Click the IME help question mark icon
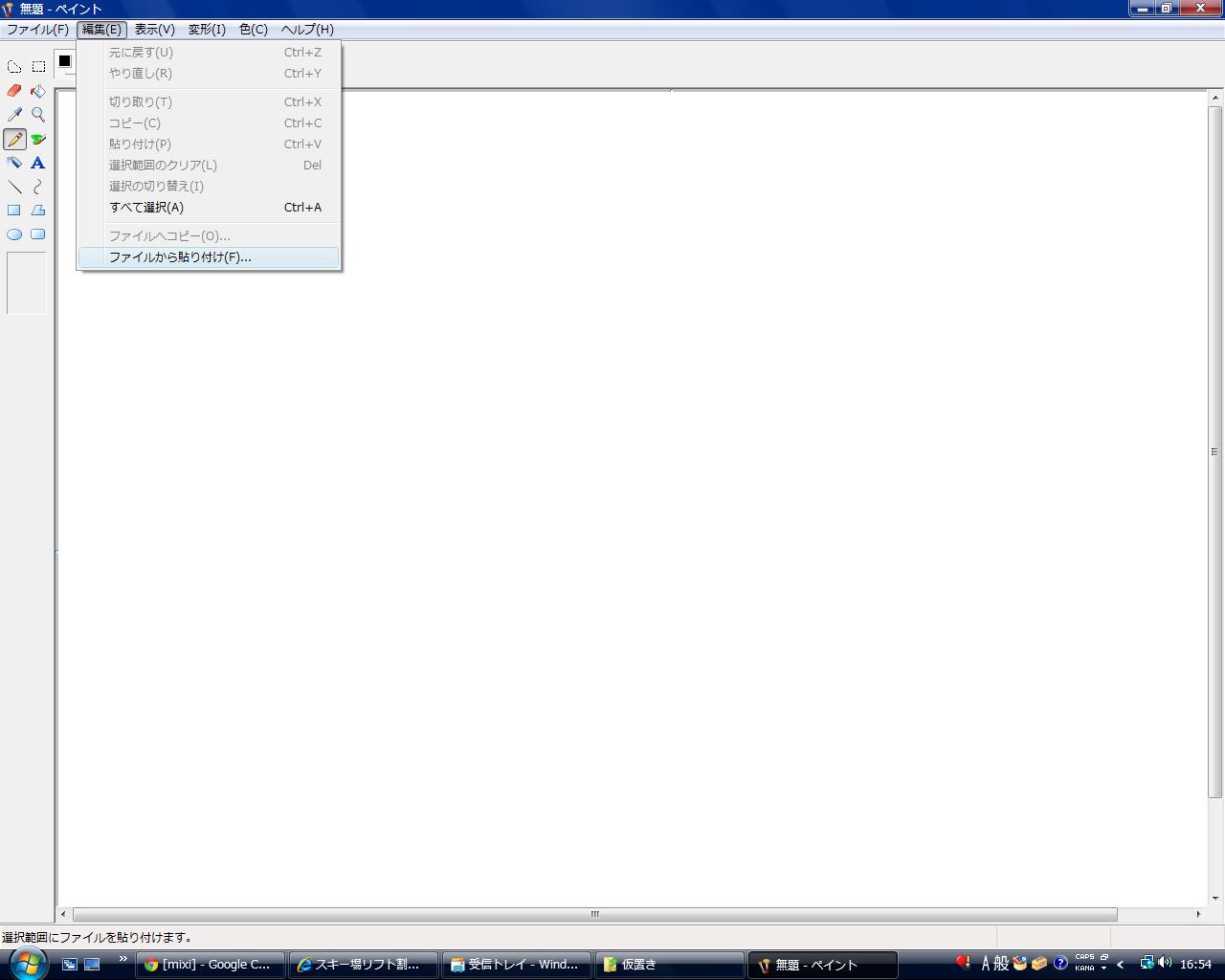 pyautogui.click(x=1060, y=964)
